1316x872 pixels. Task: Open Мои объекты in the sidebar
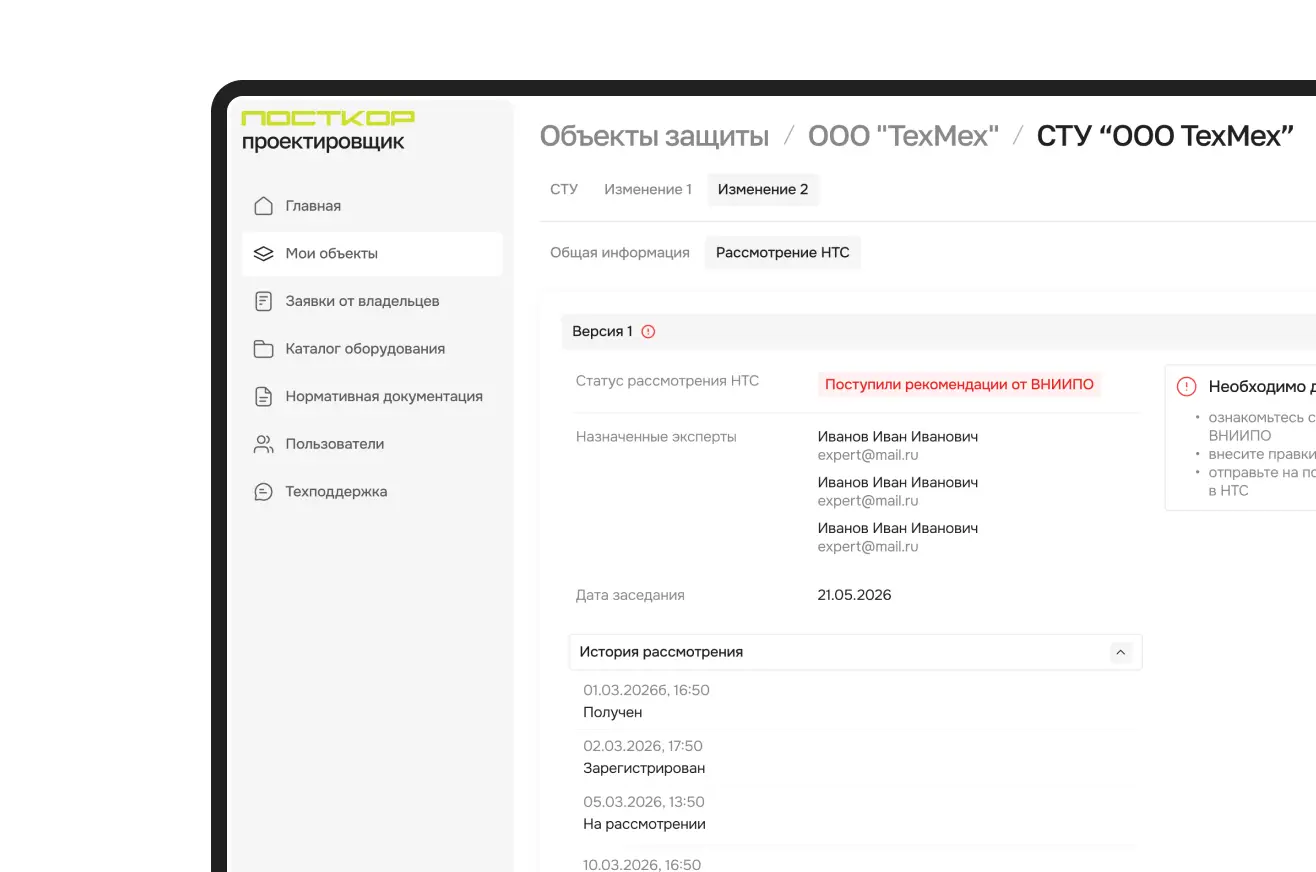(x=372, y=254)
